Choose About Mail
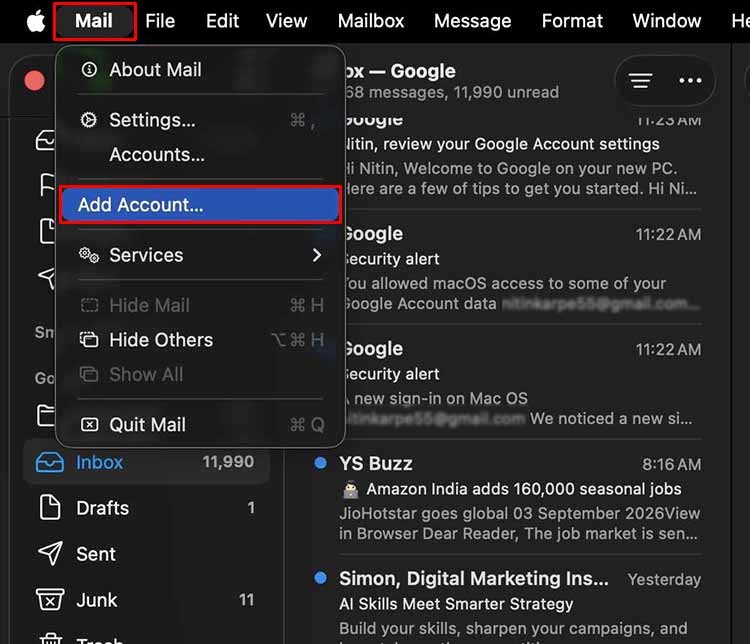Screen dimensions: 750x644 tap(200, 70)
